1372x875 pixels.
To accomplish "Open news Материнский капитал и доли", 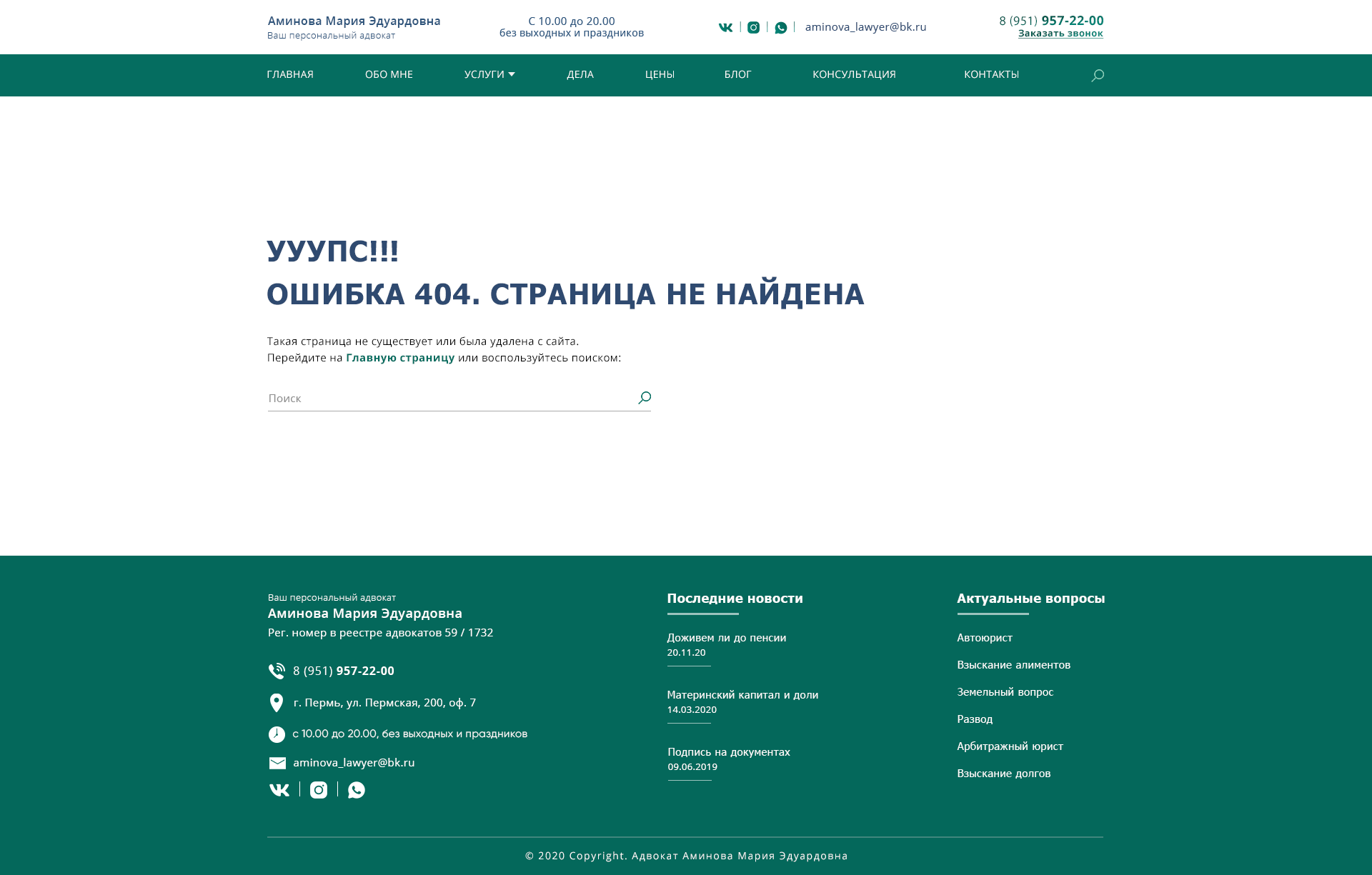I will click(x=742, y=695).
